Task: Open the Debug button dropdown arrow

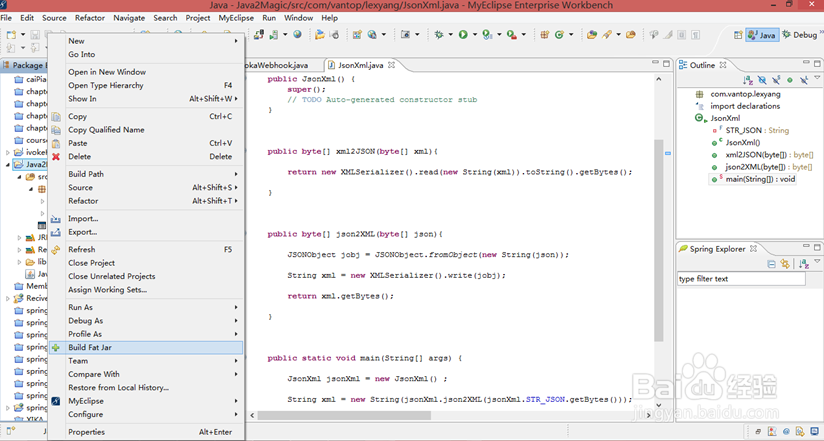Action: pyautogui.click(x=450, y=35)
